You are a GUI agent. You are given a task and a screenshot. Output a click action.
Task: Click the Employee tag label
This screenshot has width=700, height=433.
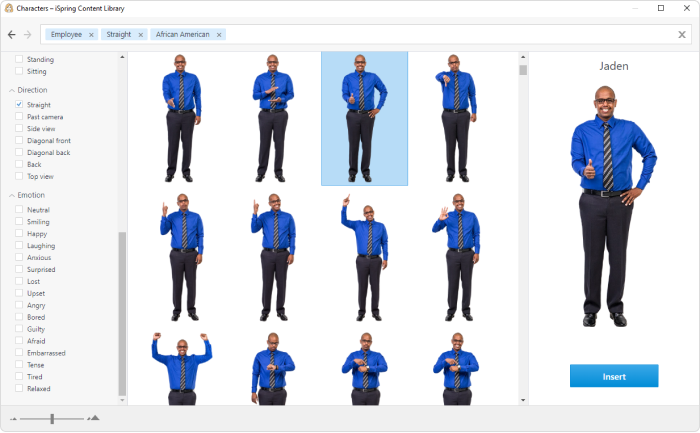coord(66,34)
